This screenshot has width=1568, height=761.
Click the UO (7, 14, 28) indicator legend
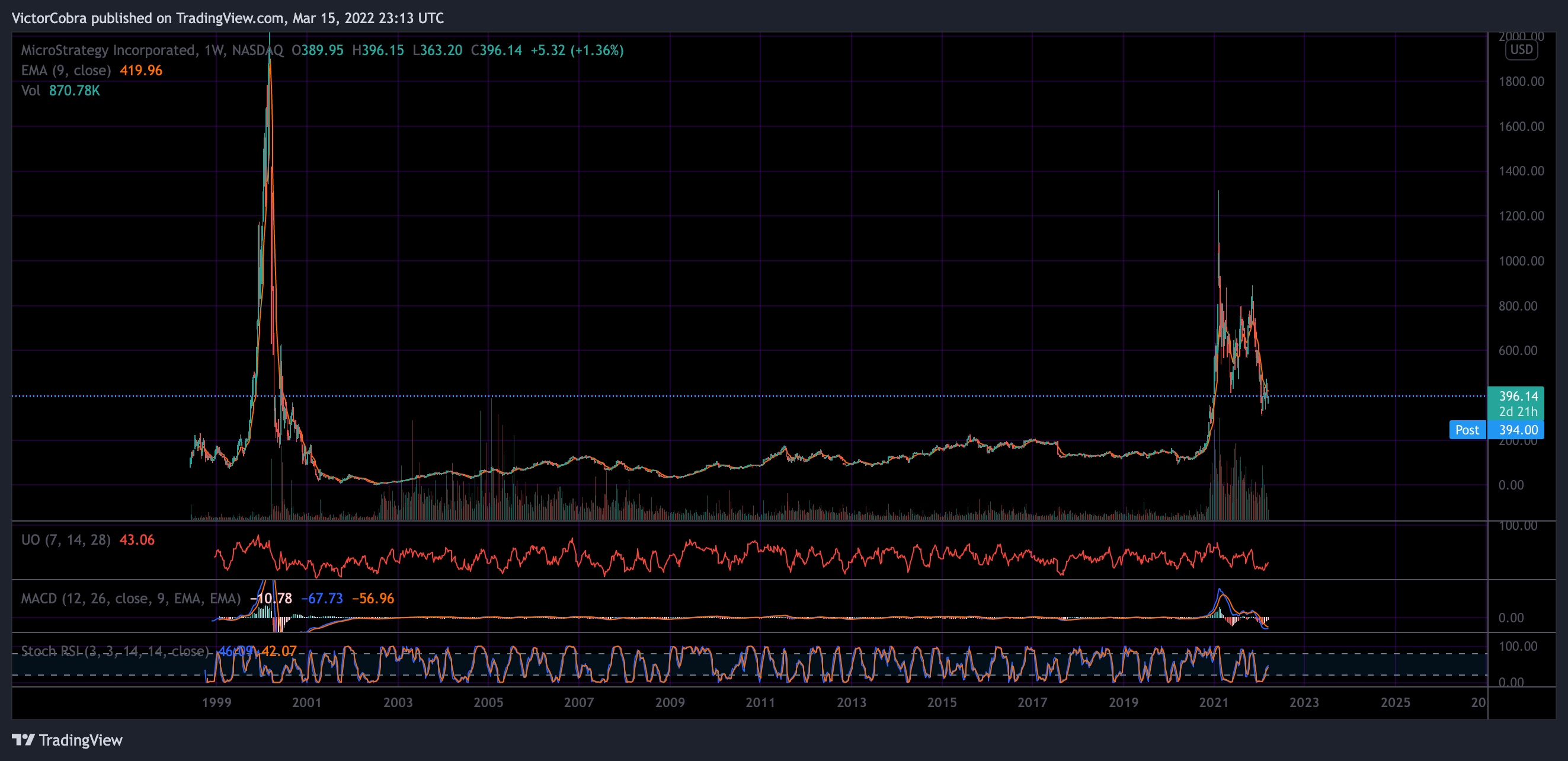(x=66, y=540)
